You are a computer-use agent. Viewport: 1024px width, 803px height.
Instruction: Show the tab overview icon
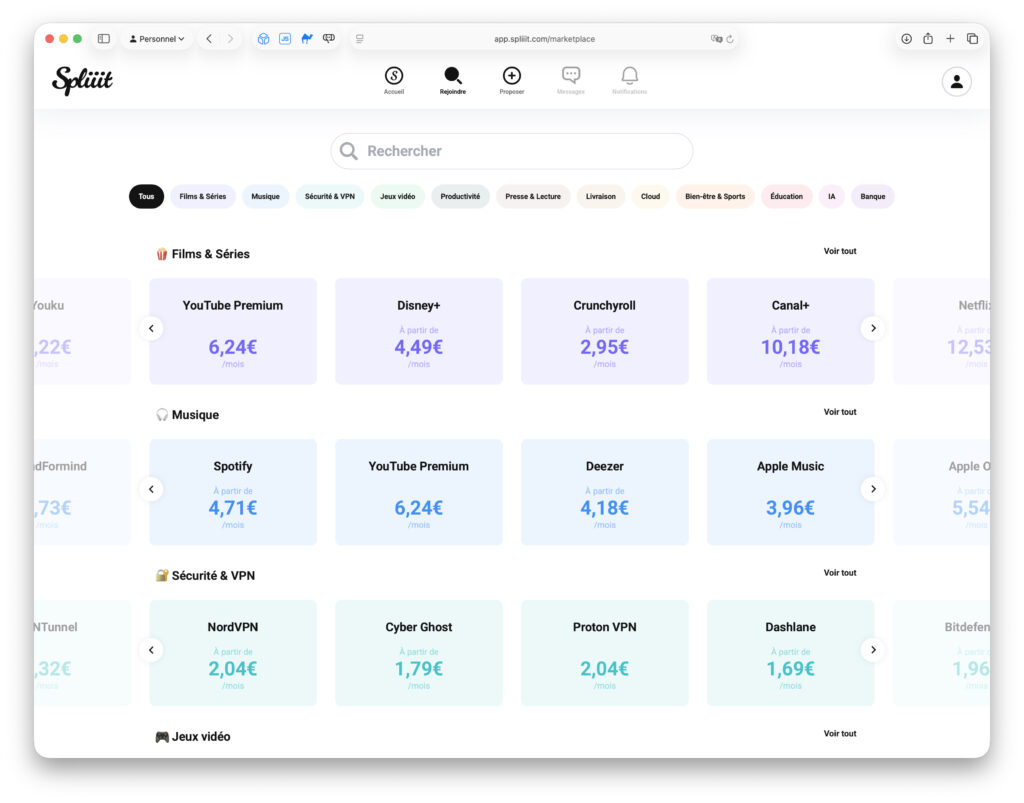972,39
